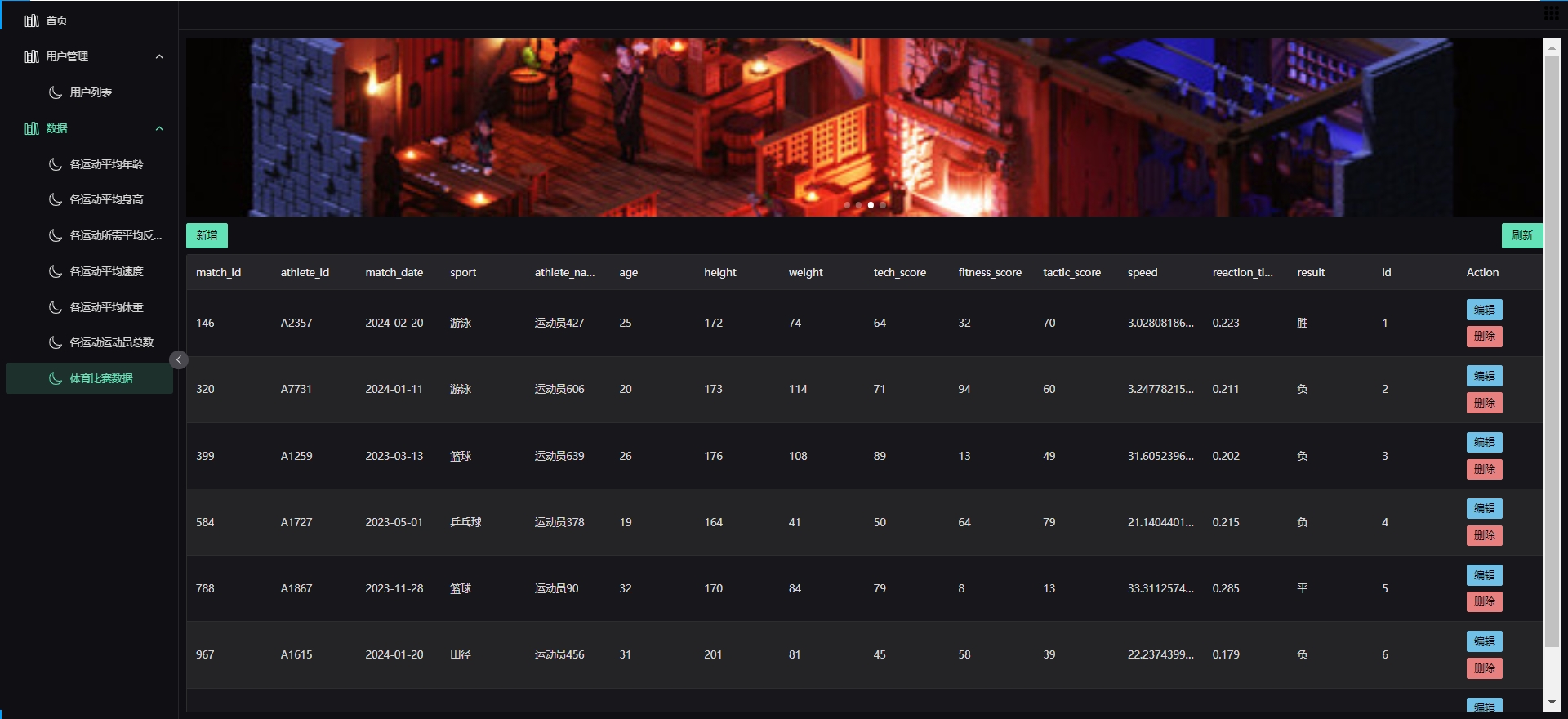Screen dimensions: 1568x719
Task: Click the match_date column header
Action: pos(394,273)
